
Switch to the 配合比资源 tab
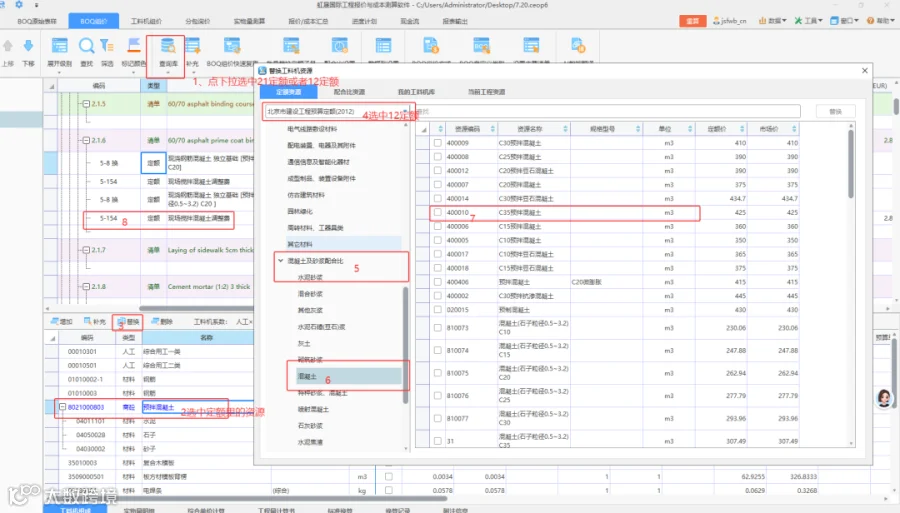tap(349, 92)
